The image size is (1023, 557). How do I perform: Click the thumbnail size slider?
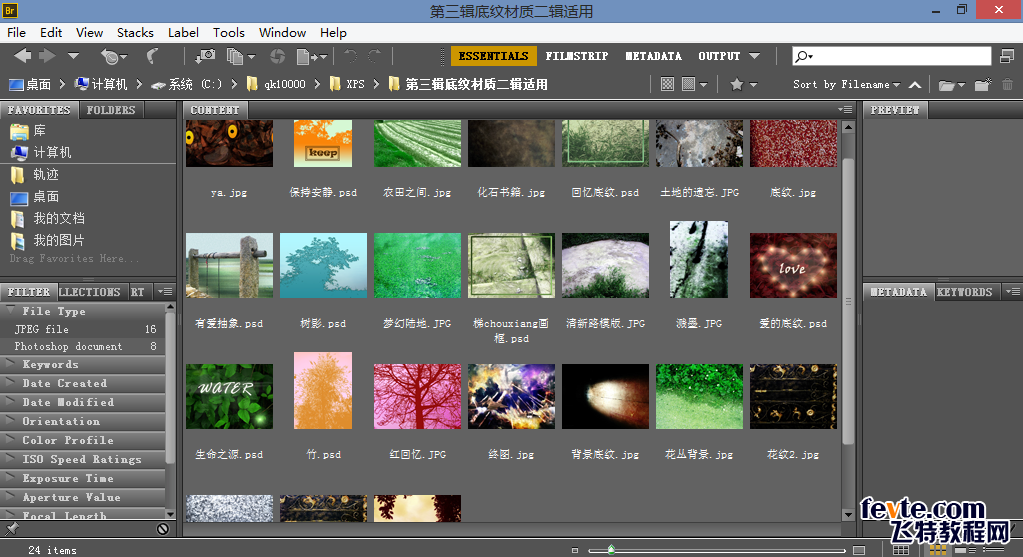coord(611,549)
